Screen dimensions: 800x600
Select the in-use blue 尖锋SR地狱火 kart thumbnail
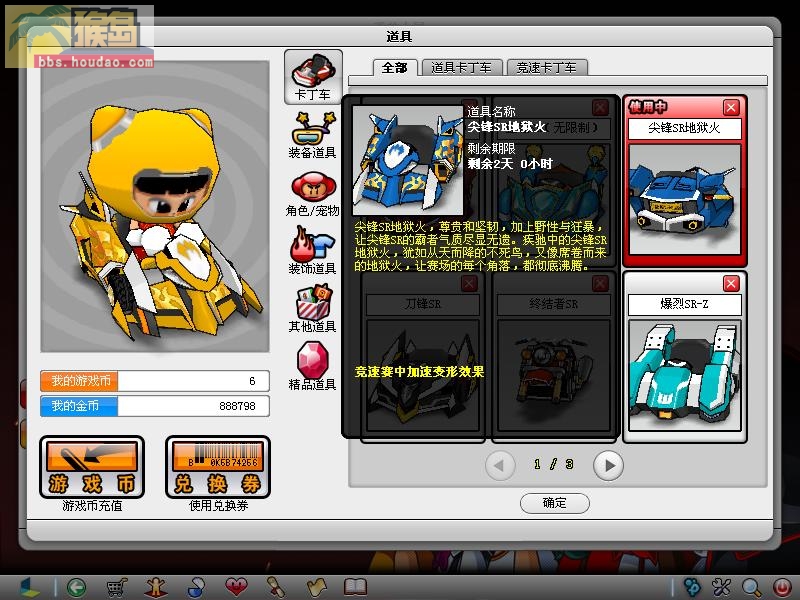coord(685,199)
